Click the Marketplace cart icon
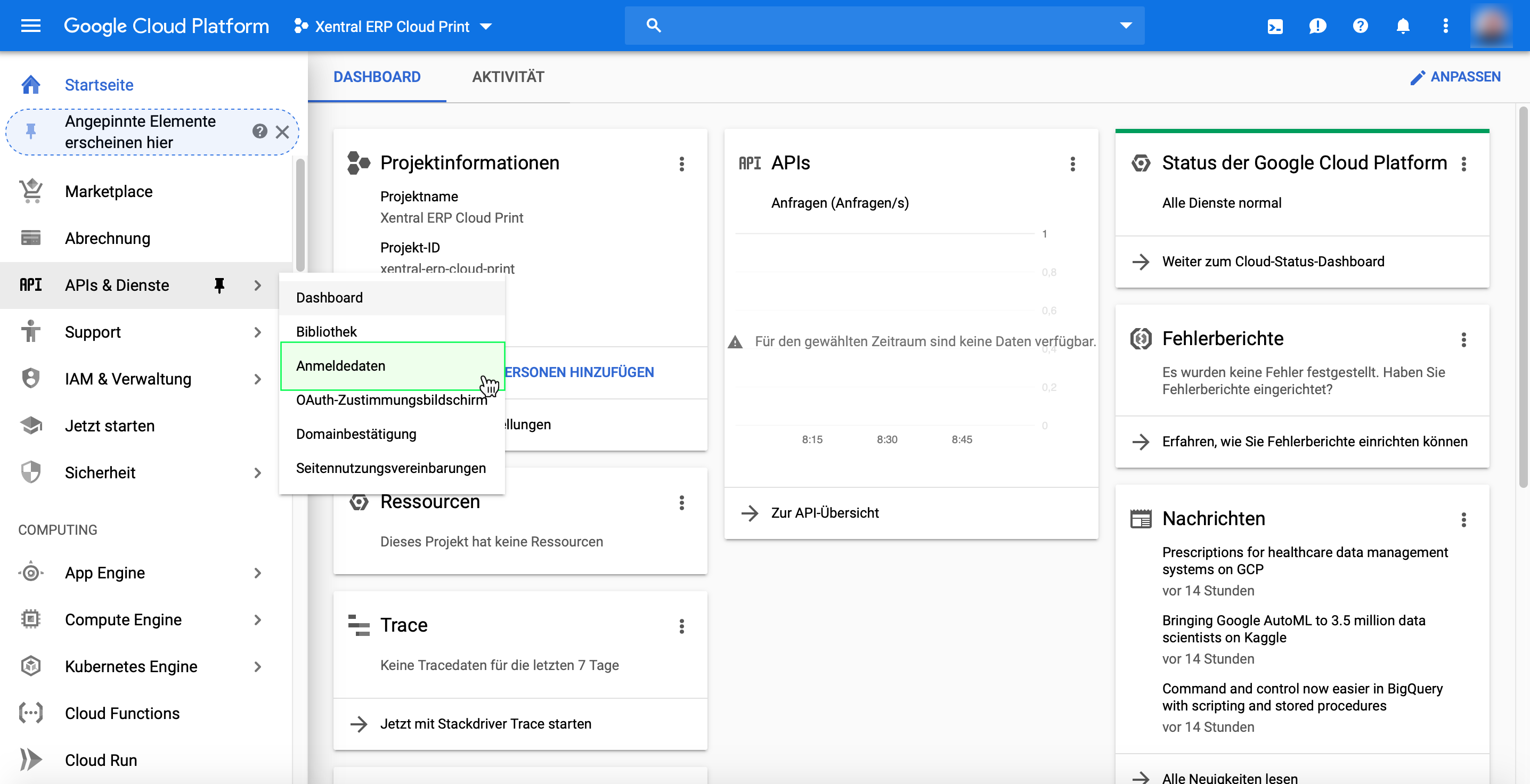1530x784 pixels. [x=31, y=191]
